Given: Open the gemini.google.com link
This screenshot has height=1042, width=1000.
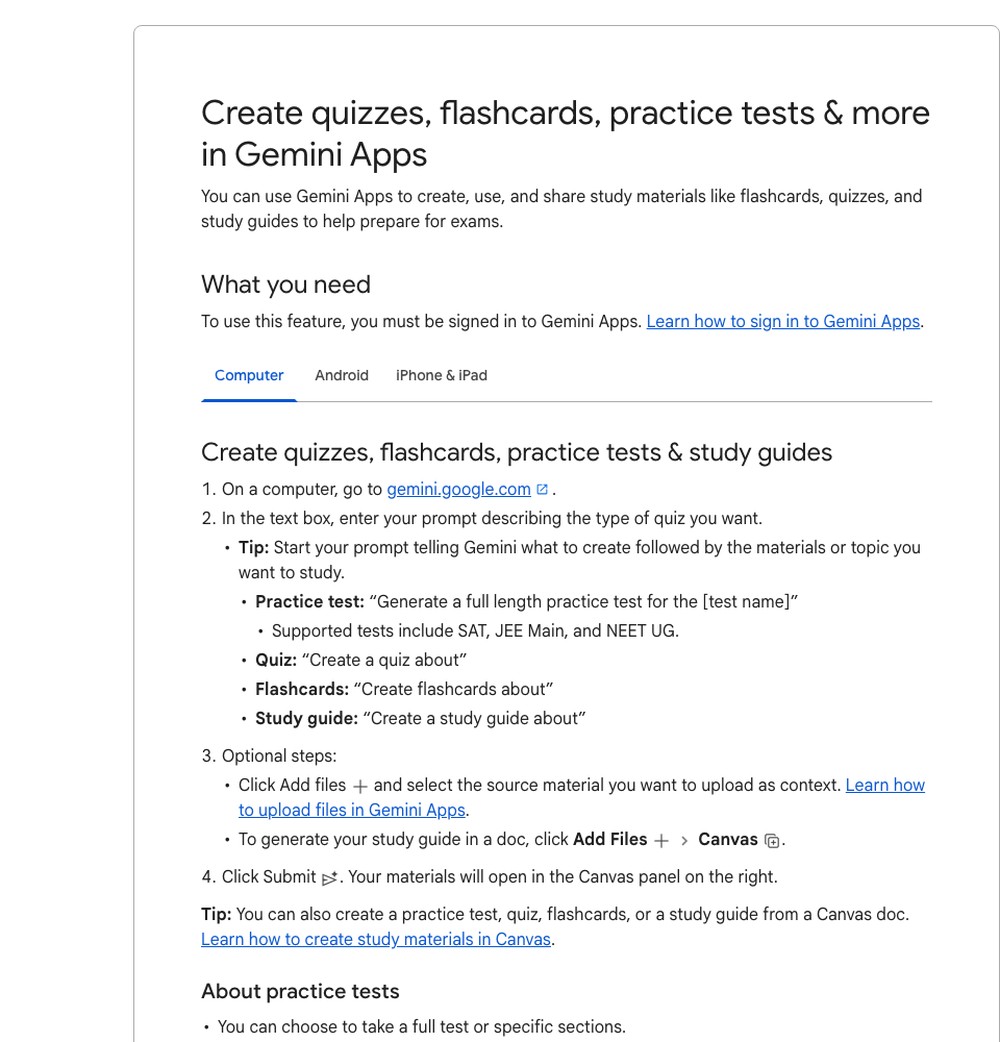Looking at the screenshot, I should [458, 490].
